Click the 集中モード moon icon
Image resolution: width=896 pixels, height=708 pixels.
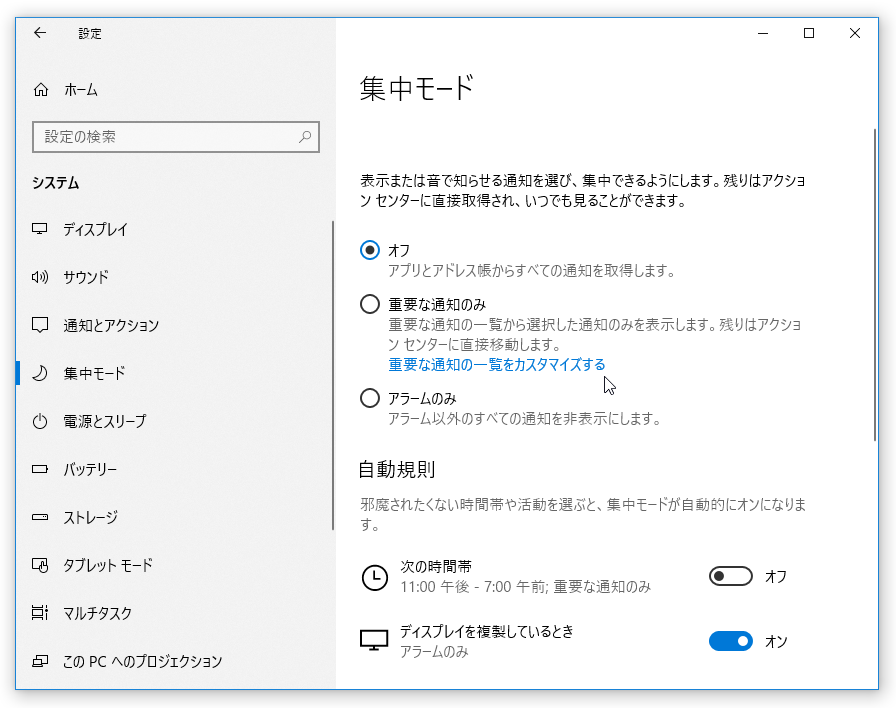coord(39,373)
